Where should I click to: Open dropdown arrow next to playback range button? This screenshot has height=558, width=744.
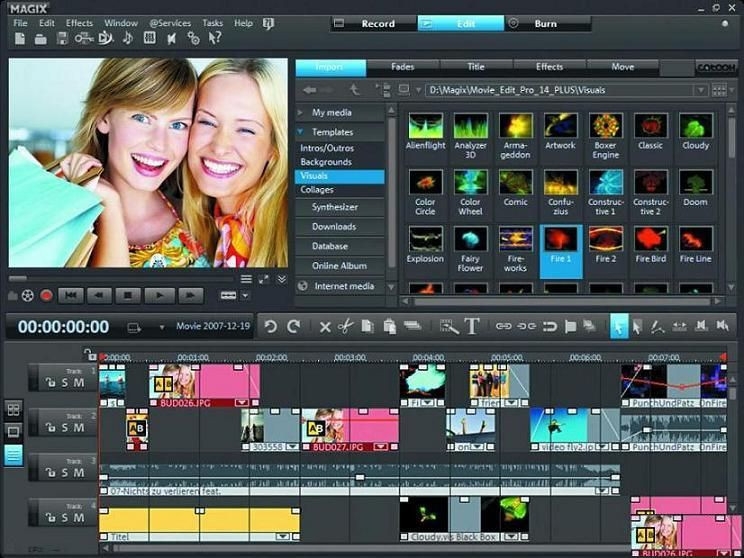(x=245, y=296)
